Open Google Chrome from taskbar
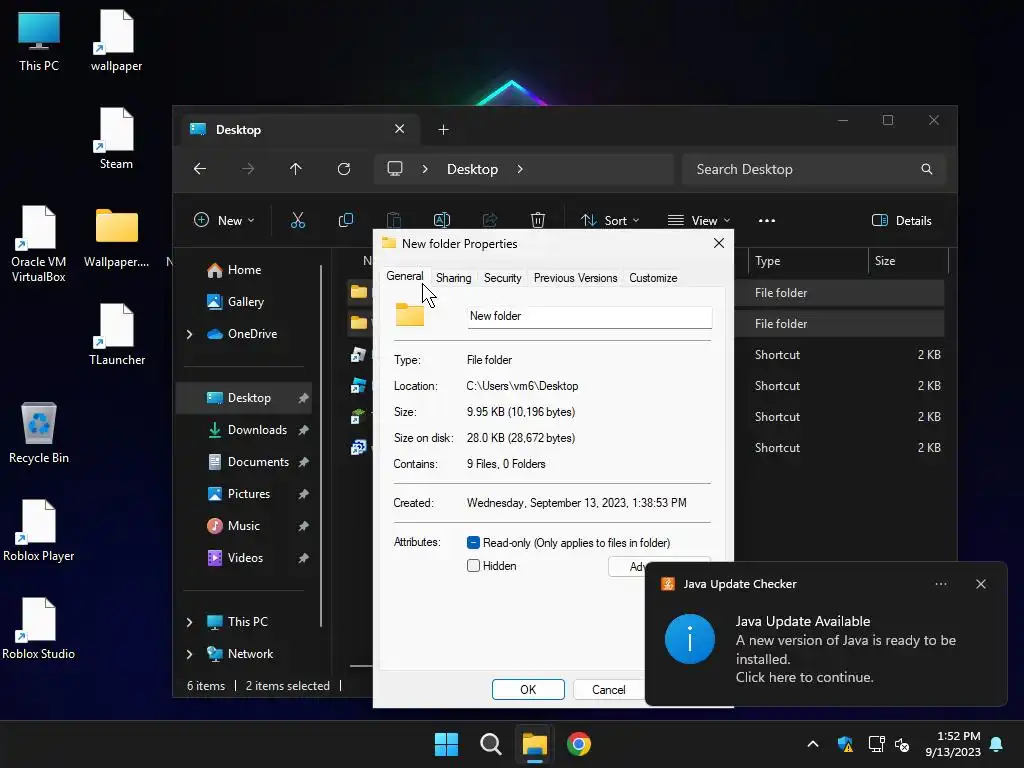This screenshot has height=768, width=1024. (x=579, y=744)
